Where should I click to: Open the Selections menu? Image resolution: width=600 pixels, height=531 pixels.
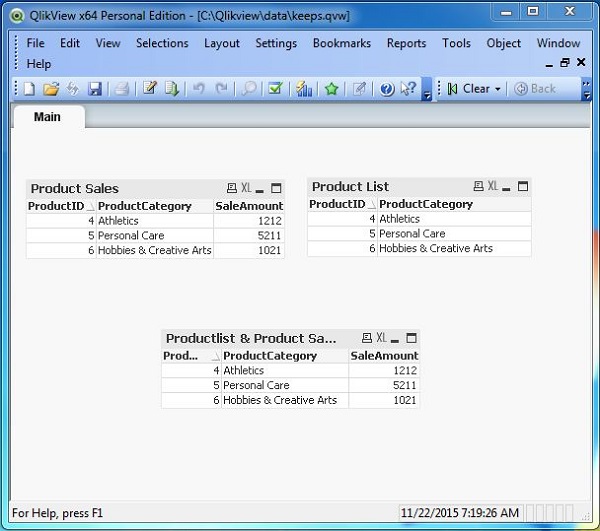point(162,43)
